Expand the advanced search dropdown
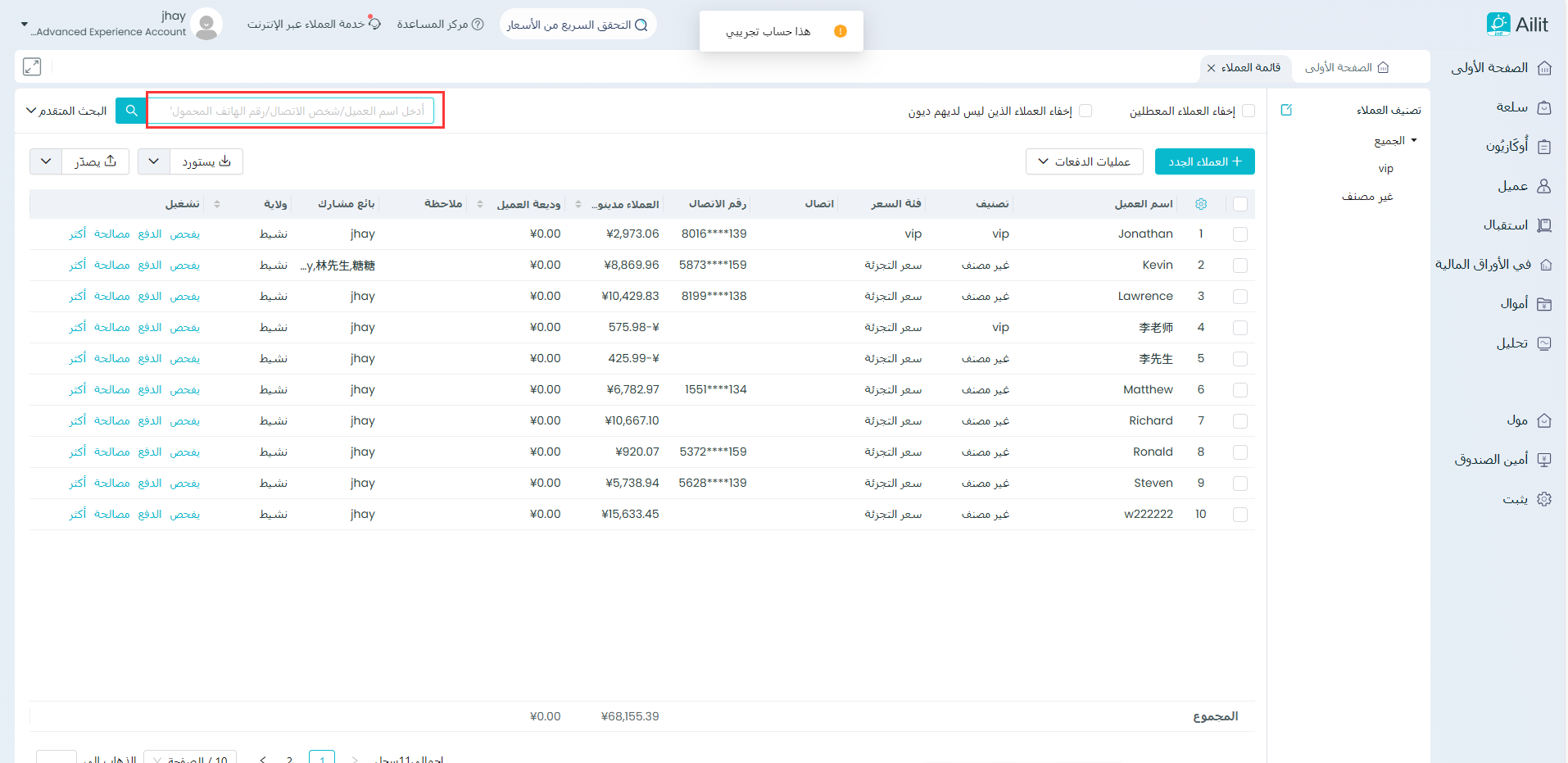The image size is (1568, 763). tap(66, 111)
